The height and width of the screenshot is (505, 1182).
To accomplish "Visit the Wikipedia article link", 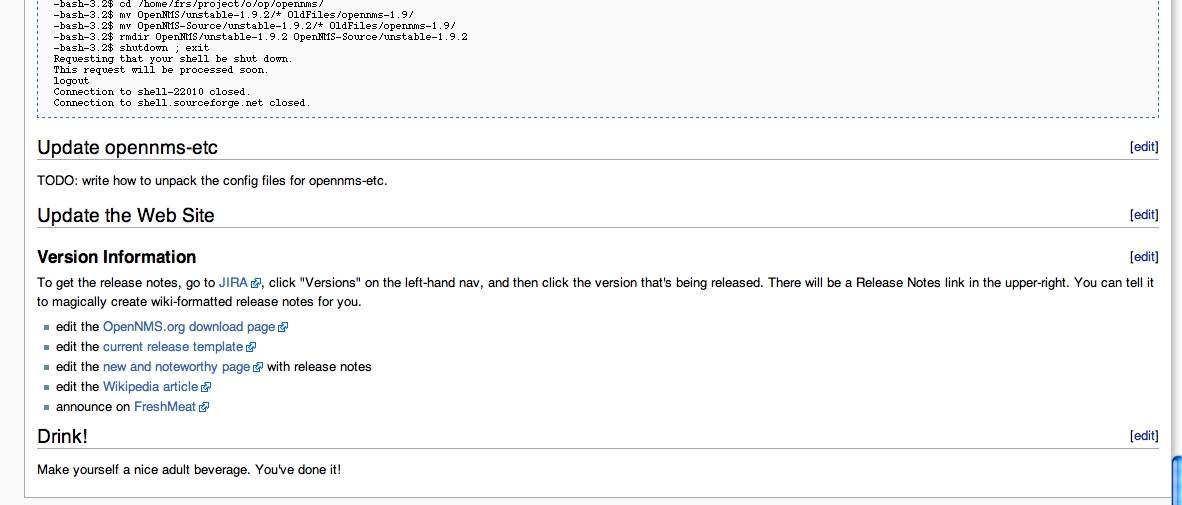I will pos(150,387).
